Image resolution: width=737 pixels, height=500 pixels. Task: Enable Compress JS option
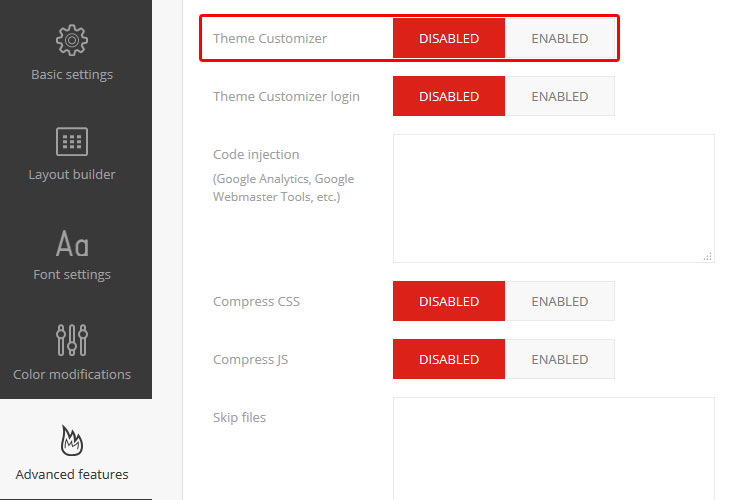(560, 359)
